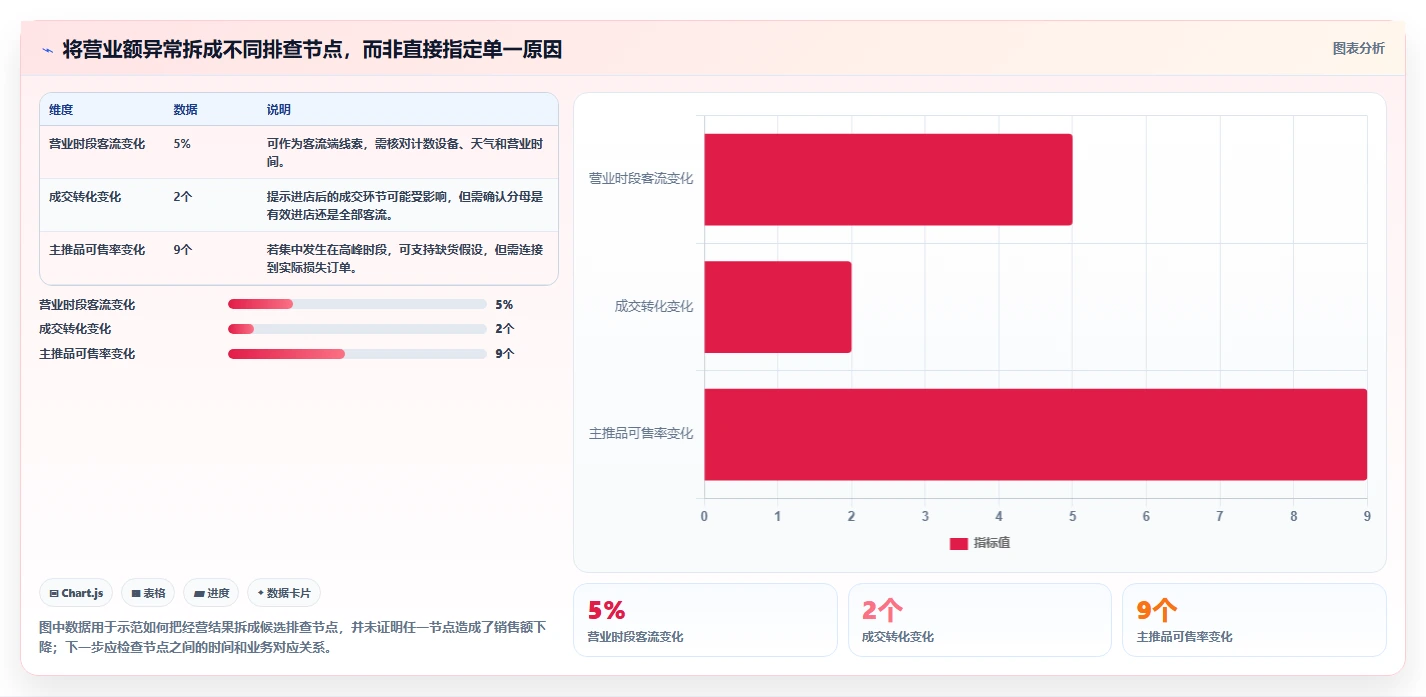
Task: Click the chart bar for 营业时段客流变化
Action: [888, 179]
